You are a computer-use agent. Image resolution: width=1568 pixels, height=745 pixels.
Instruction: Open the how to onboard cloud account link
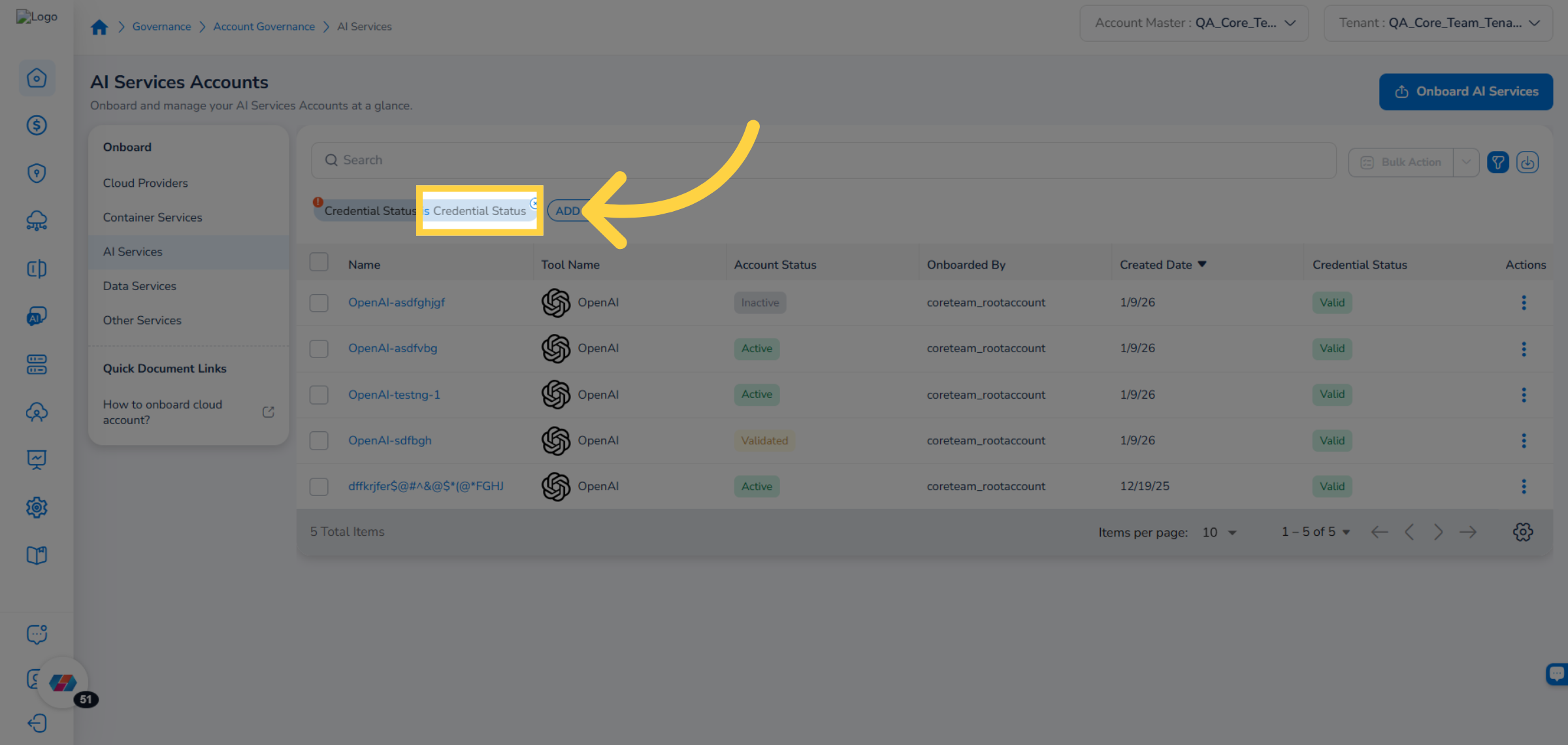[x=163, y=412]
